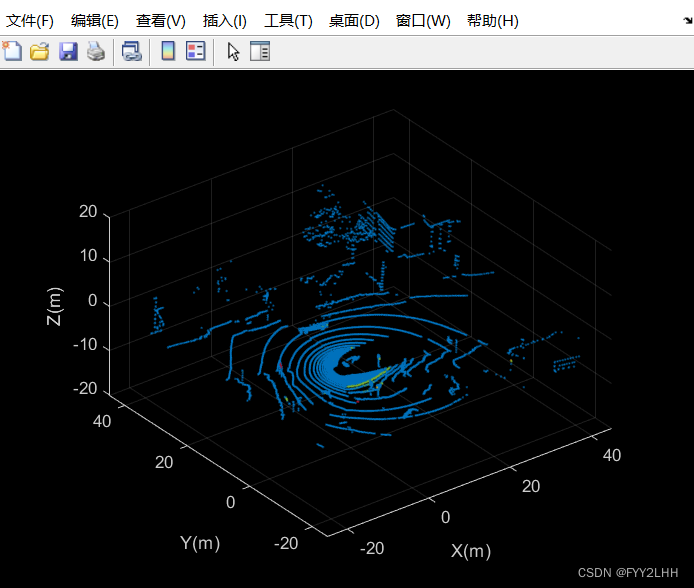
Task: Click the Link Plot icon
Action: 131,51
